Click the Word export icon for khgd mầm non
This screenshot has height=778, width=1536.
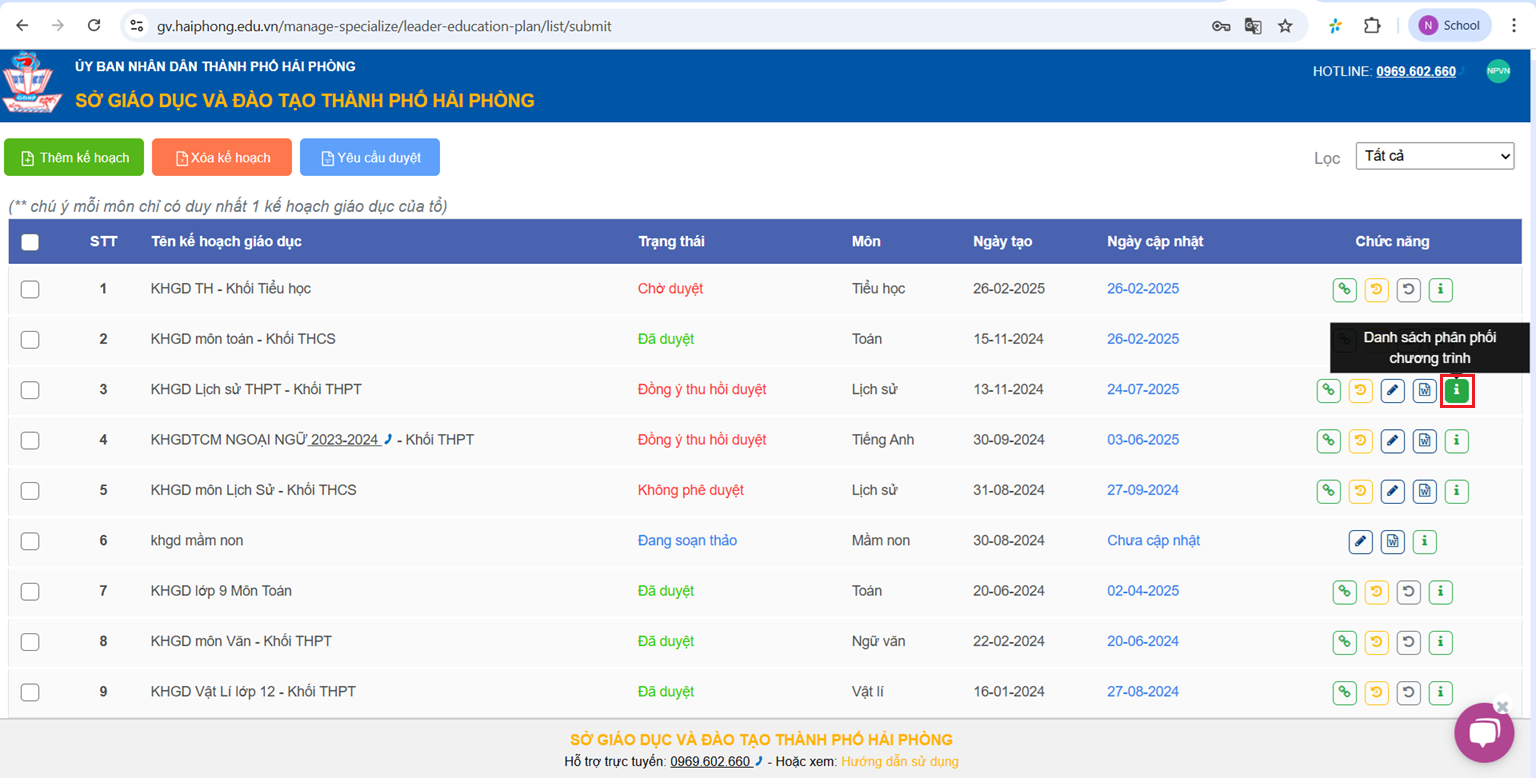(x=1392, y=541)
